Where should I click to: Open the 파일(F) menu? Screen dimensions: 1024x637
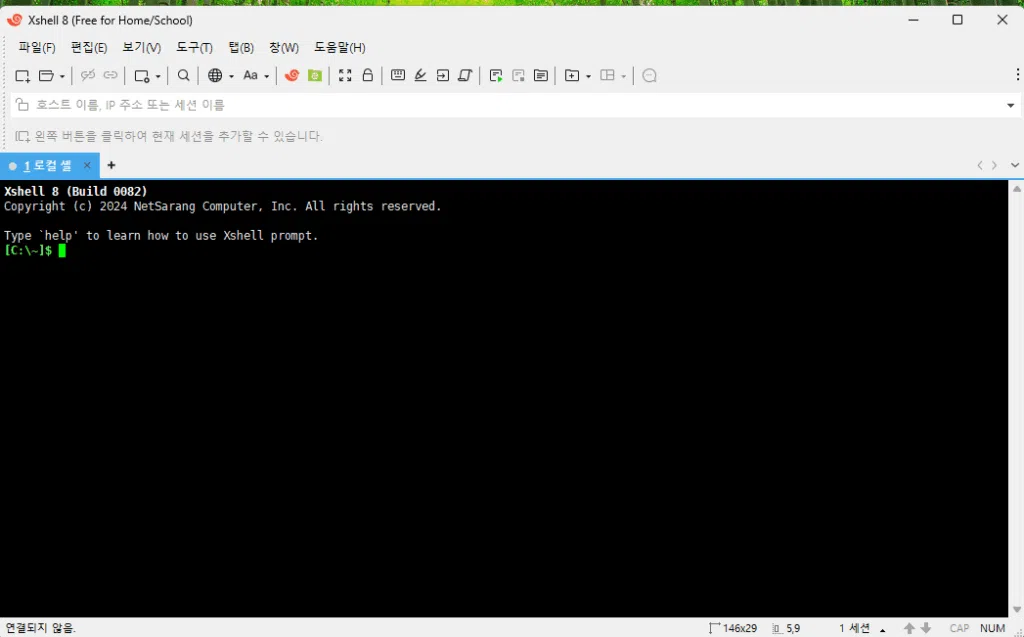click(x=36, y=47)
